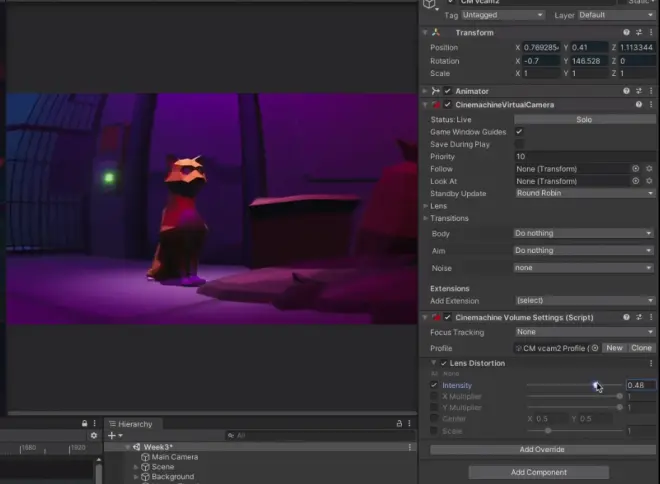Enable the Y Multiplier override checkbox

click(434, 407)
